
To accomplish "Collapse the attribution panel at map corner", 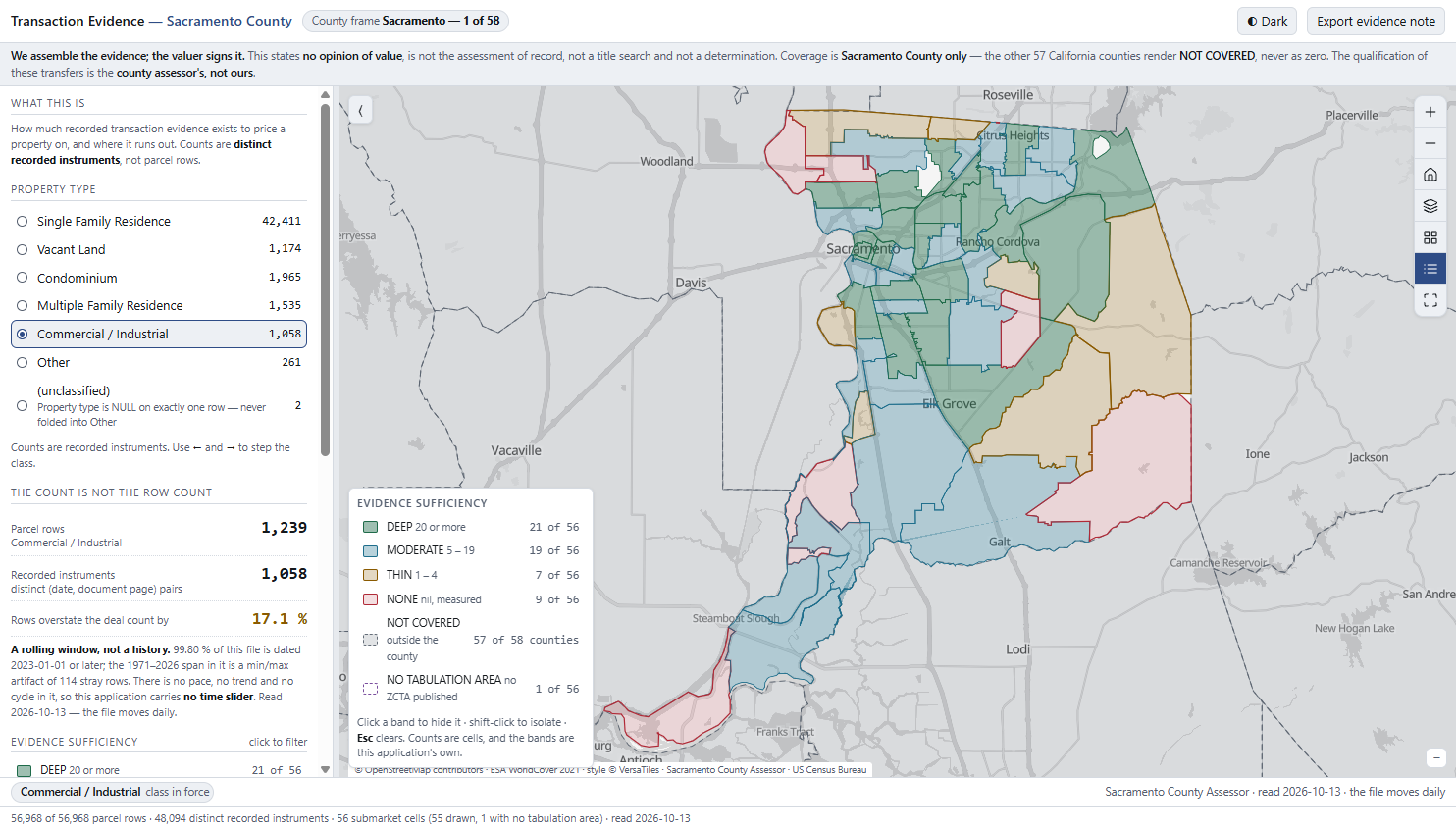I will pos(1436,757).
